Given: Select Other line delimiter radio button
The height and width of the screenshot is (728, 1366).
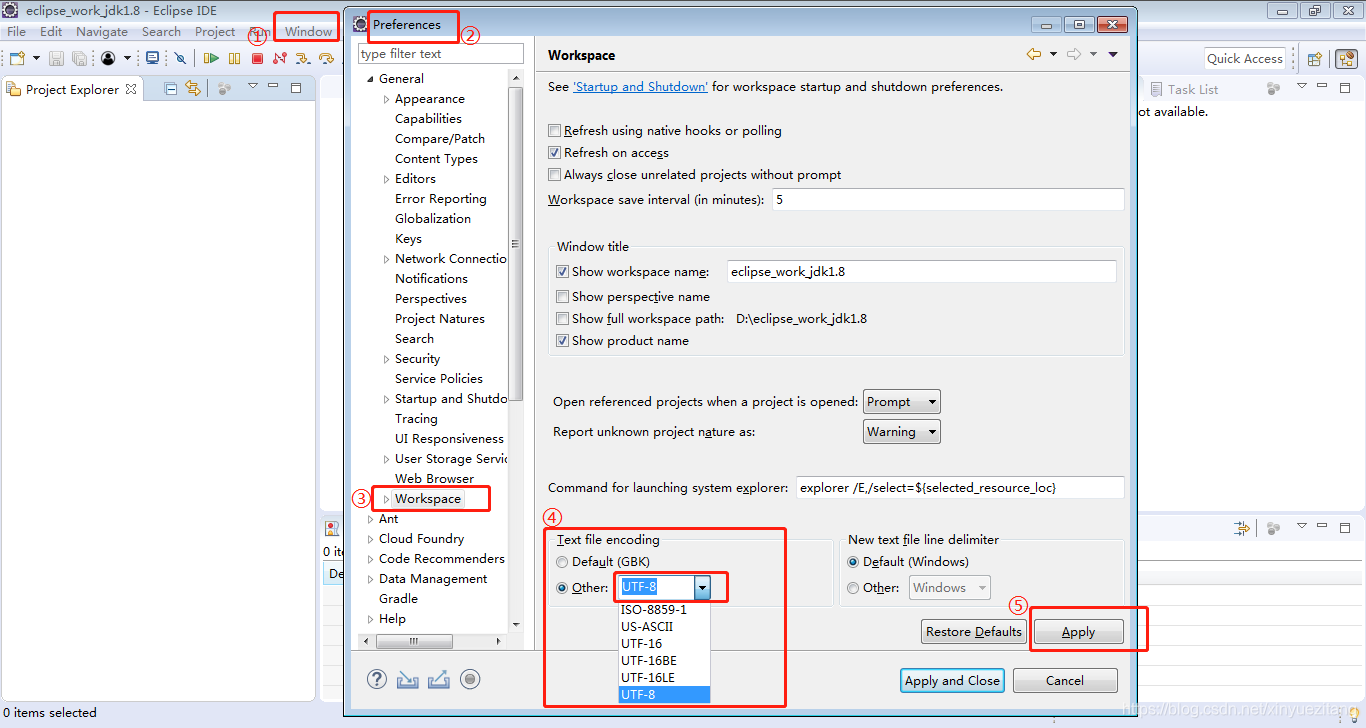Looking at the screenshot, I should [x=853, y=588].
